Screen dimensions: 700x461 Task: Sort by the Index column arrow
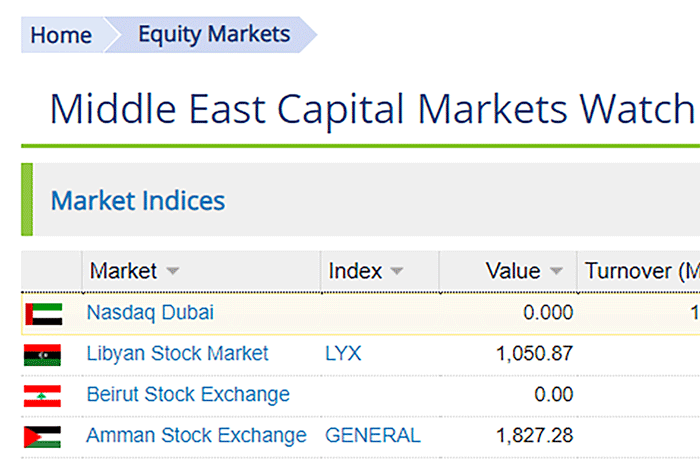(x=396, y=271)
